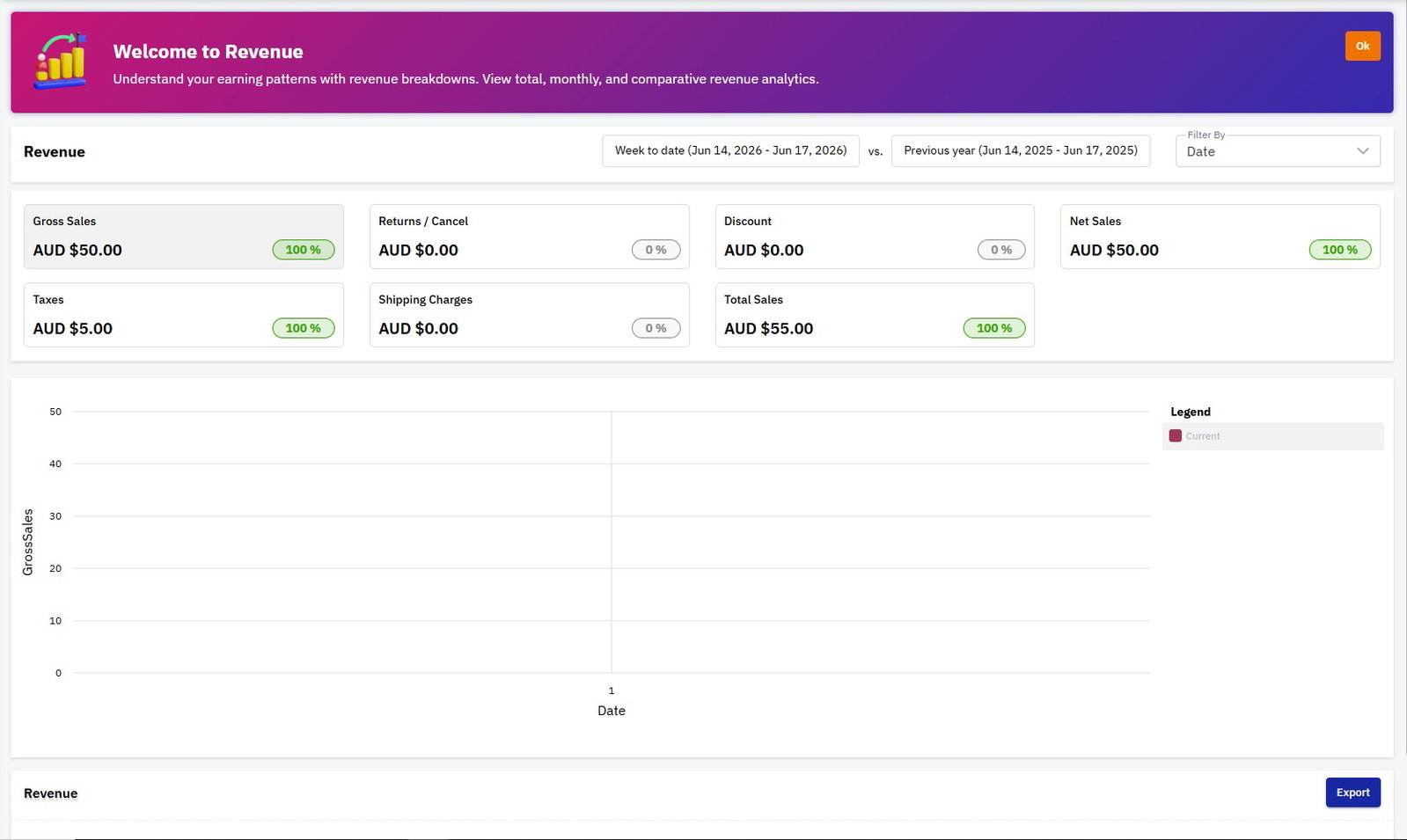Image resolution: width=1407 pixels, height=840 pixels.
Task: Click the Total Sales 100 % badge
Action: click(x=994, y=328)
